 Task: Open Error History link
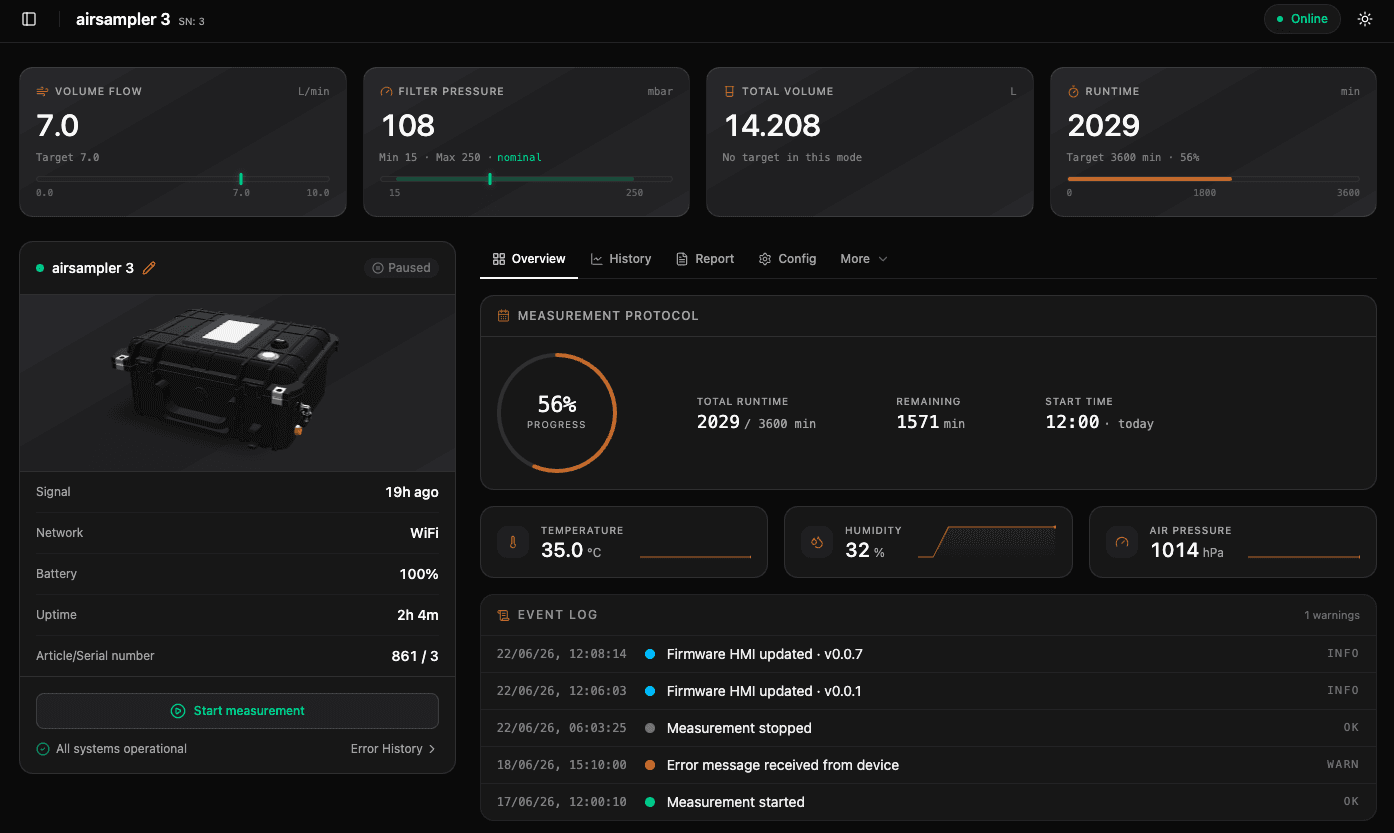393,749
